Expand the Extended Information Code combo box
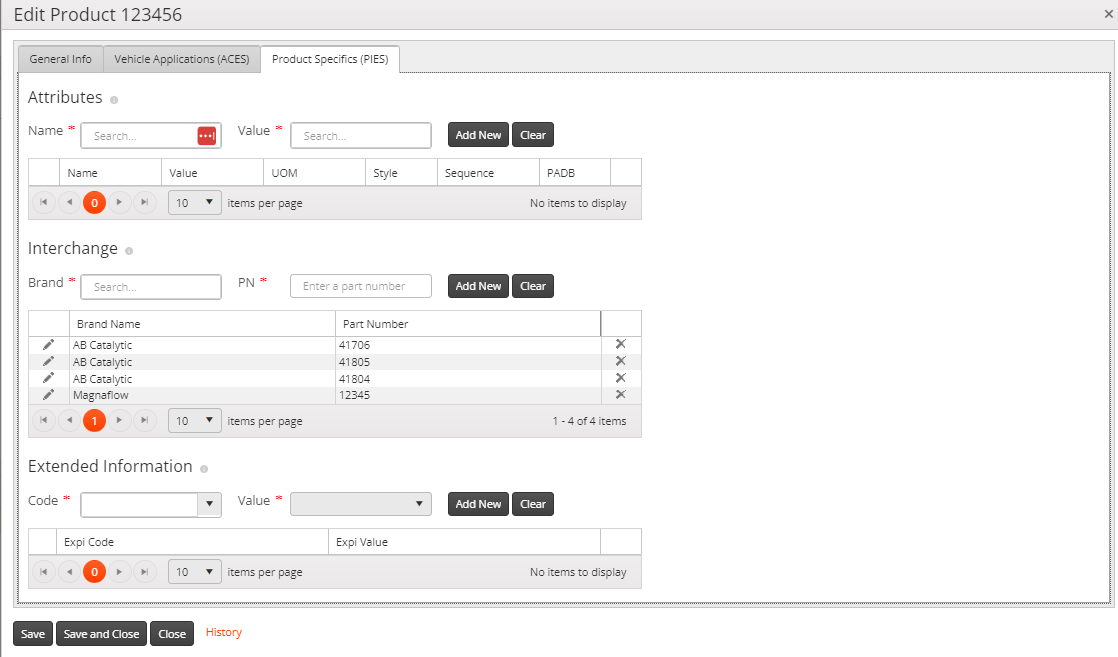This screenshot has width=1118, height=657. point(209,504)
